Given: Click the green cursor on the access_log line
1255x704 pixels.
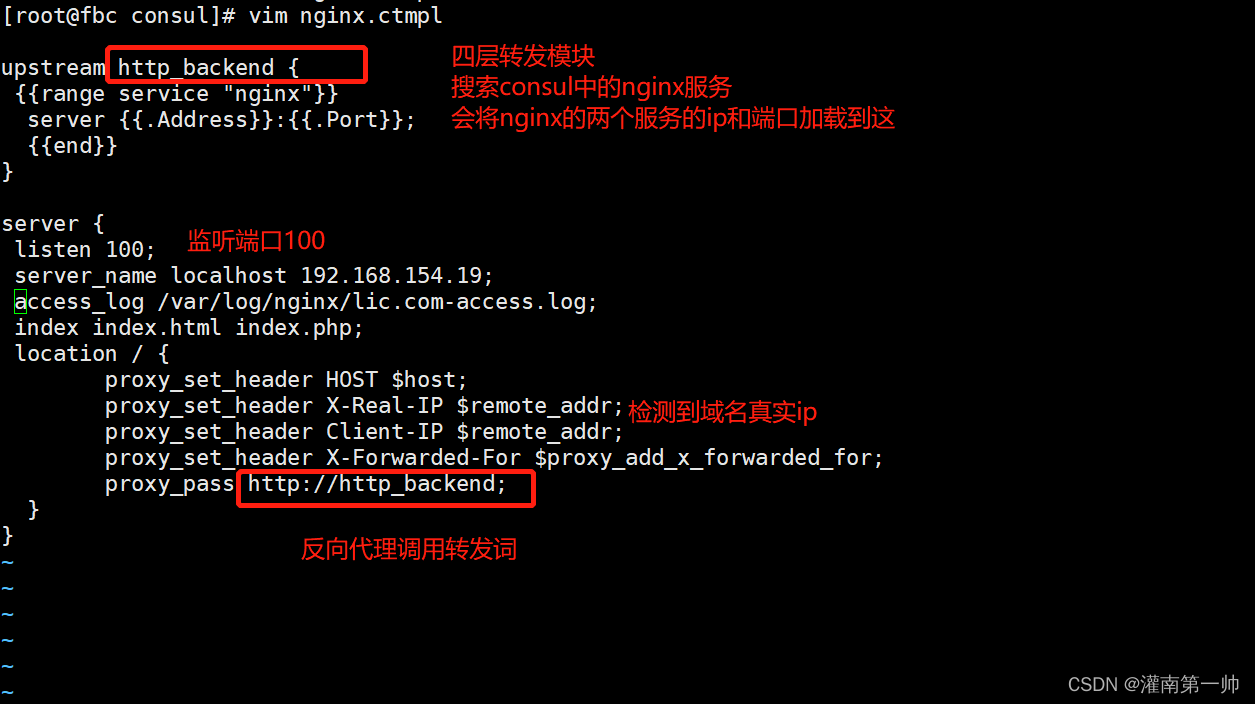Looking at the screenshot, I should [20, 302].
